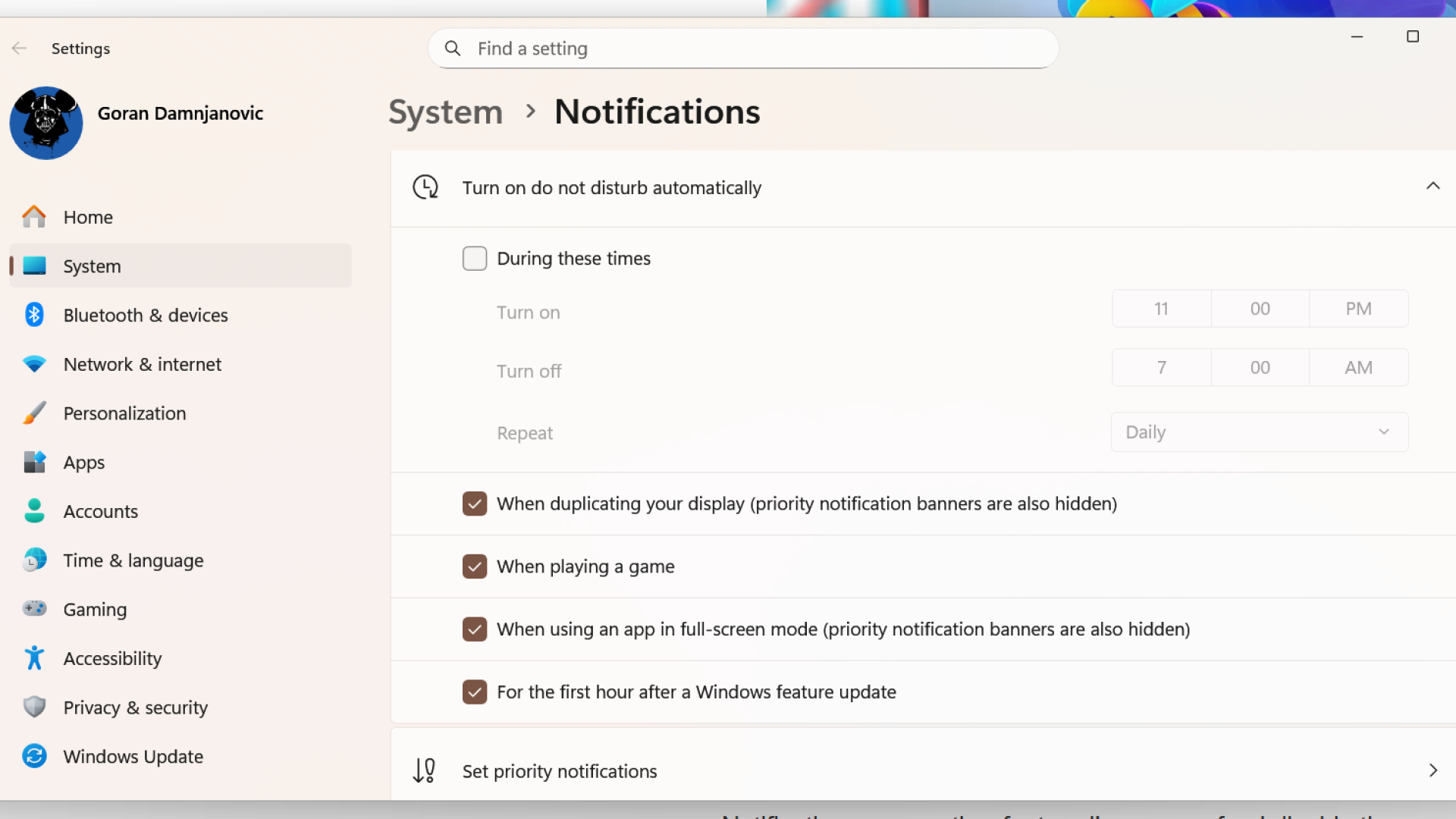1456x819 pixels.
Task: Maximize the Settings window
Action: [x=1413, y=36]
